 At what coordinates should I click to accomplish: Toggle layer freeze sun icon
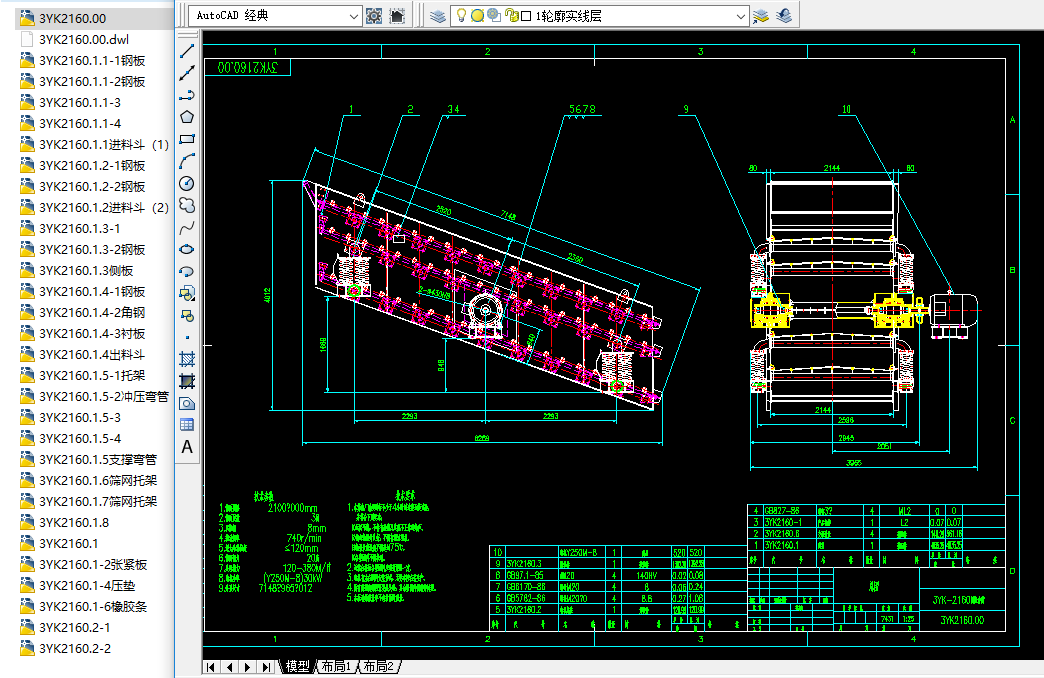pos(477,16)
